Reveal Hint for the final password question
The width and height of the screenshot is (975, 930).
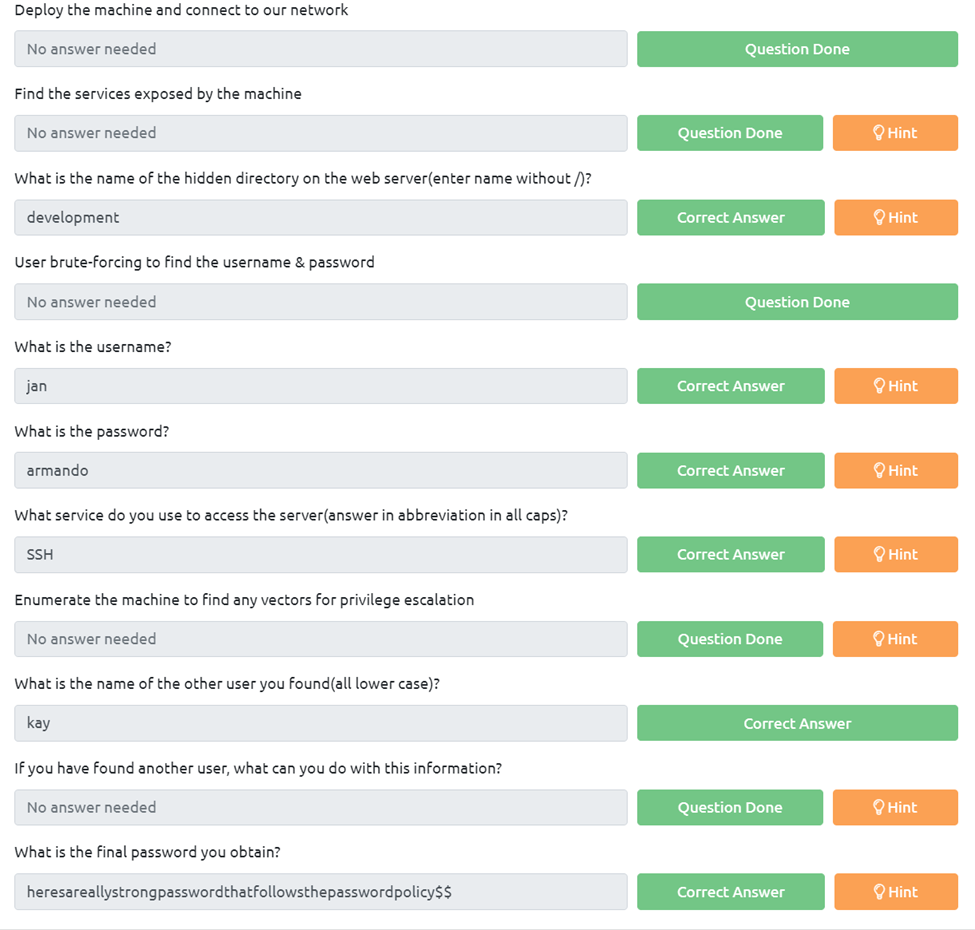point(895,892)
